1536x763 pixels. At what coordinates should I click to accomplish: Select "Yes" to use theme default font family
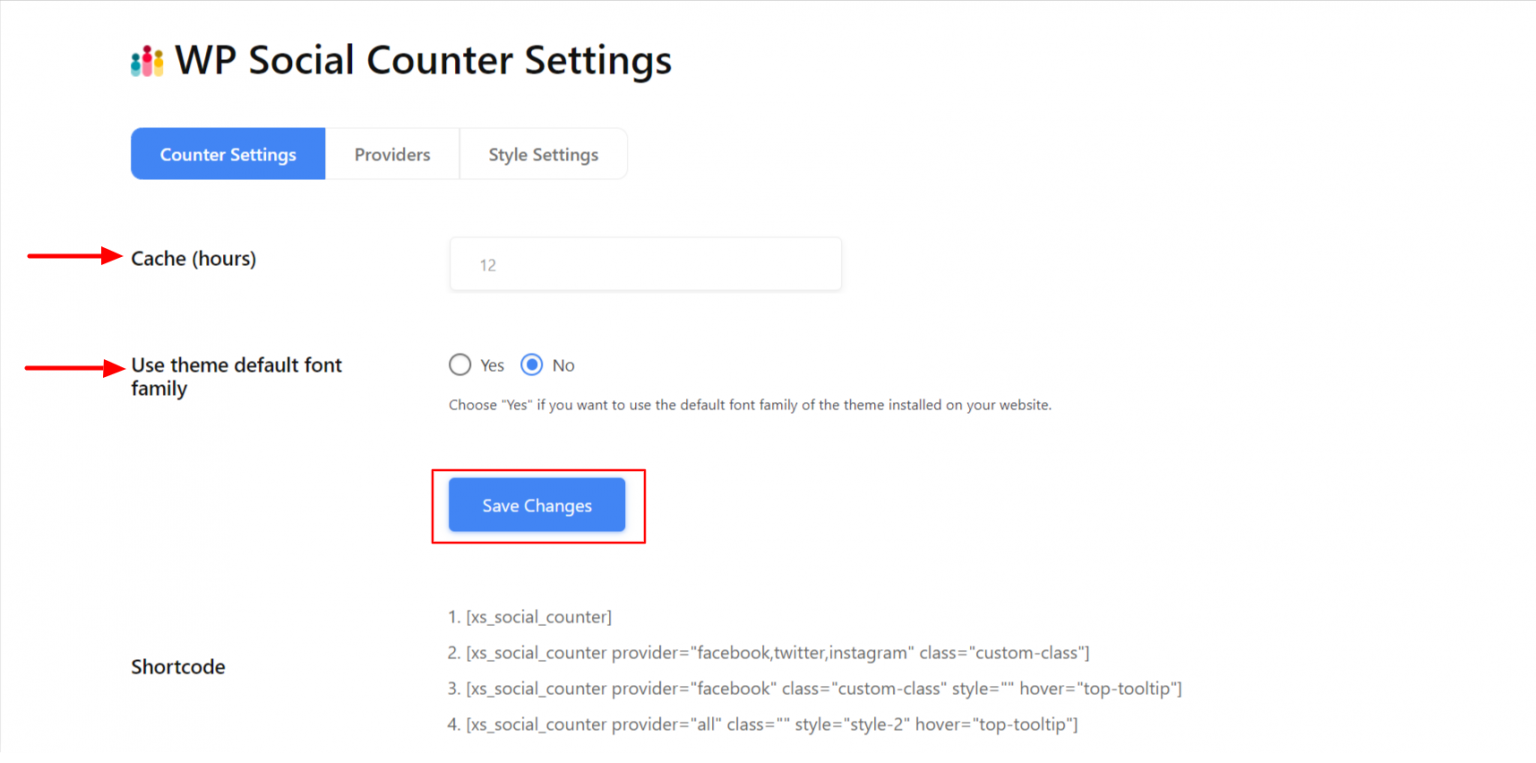[x=460, y=365]
